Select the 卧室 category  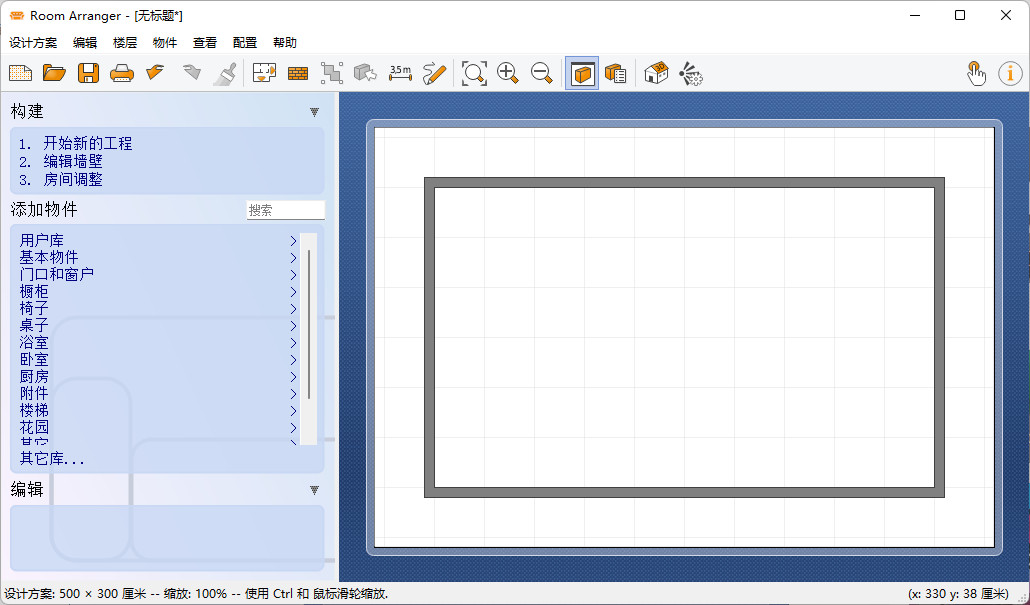[x=158, y=360]
